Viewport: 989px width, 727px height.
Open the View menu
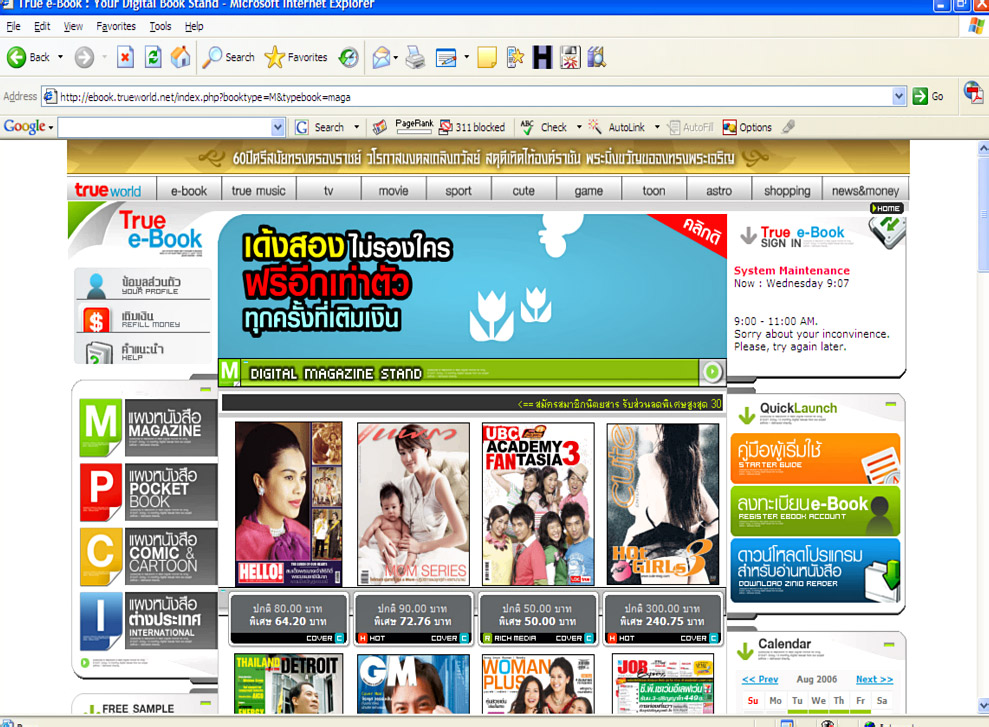coord(73,26)
